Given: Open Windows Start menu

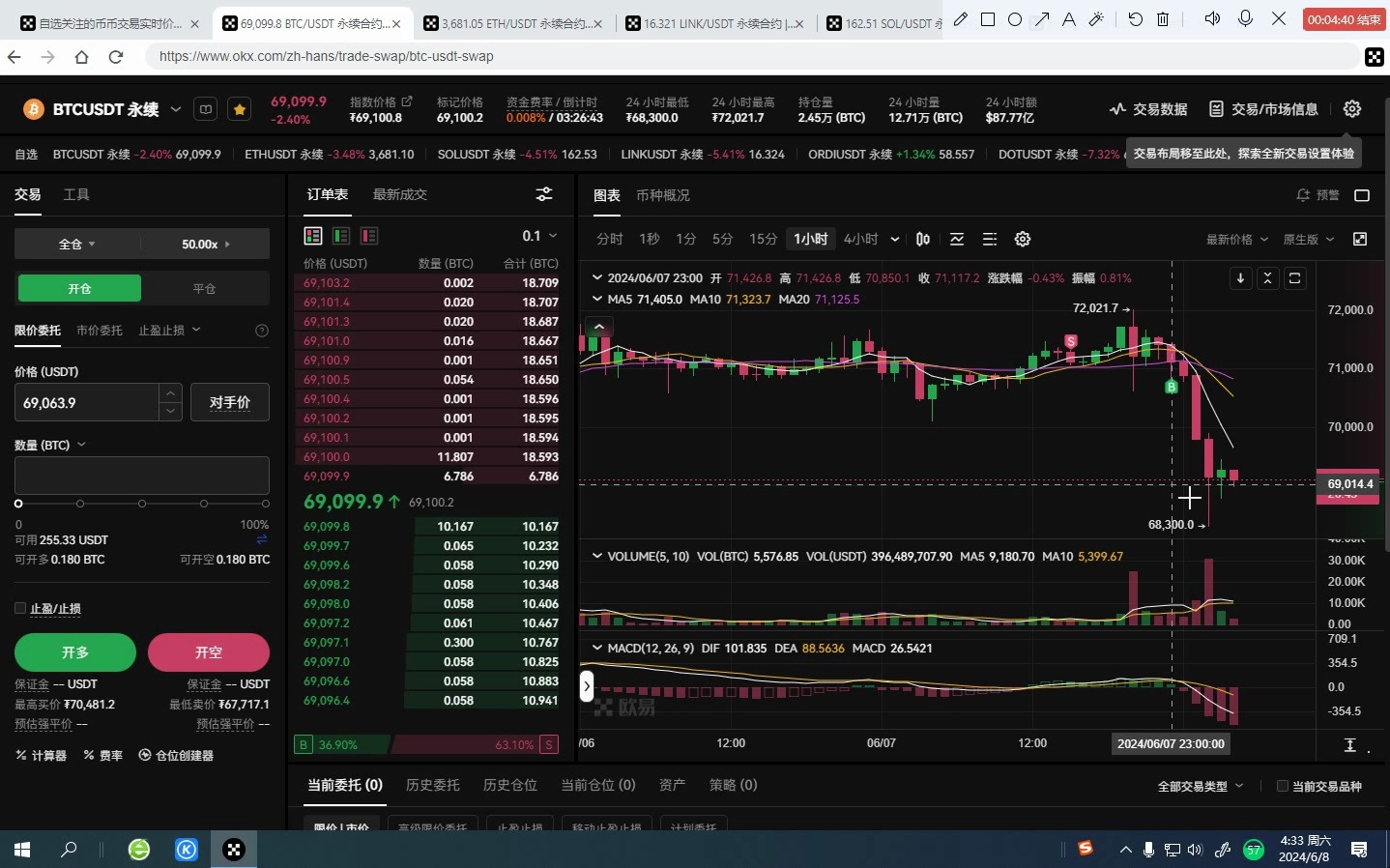Looking at the screenshot, I should click(x=22, y=850).
